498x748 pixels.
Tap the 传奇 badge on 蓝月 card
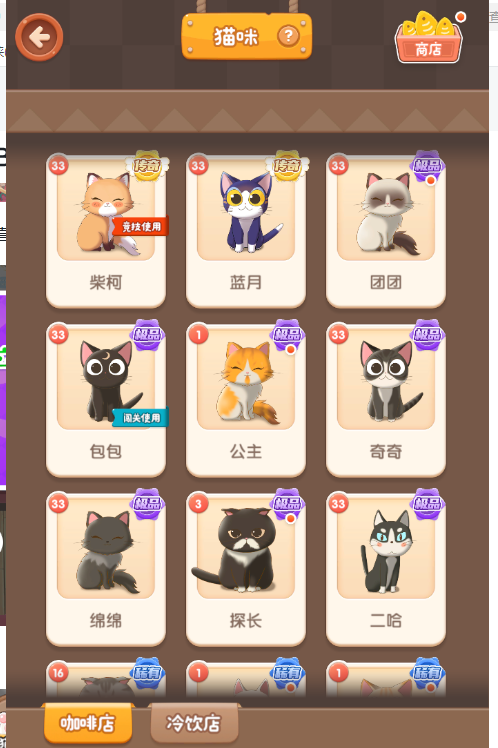click(x=287, y=165)
